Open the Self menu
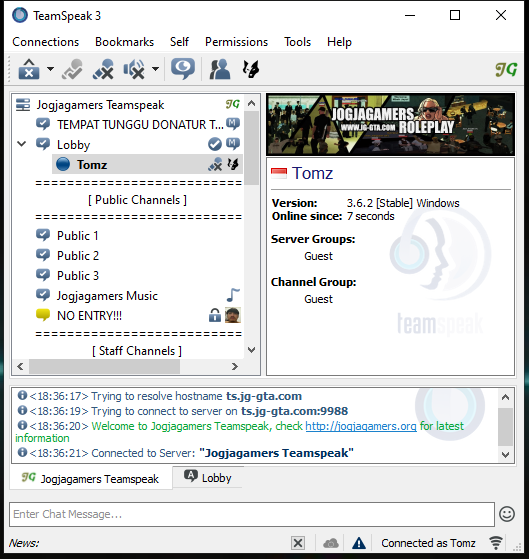529x559 pixels. tap(179, 42)
